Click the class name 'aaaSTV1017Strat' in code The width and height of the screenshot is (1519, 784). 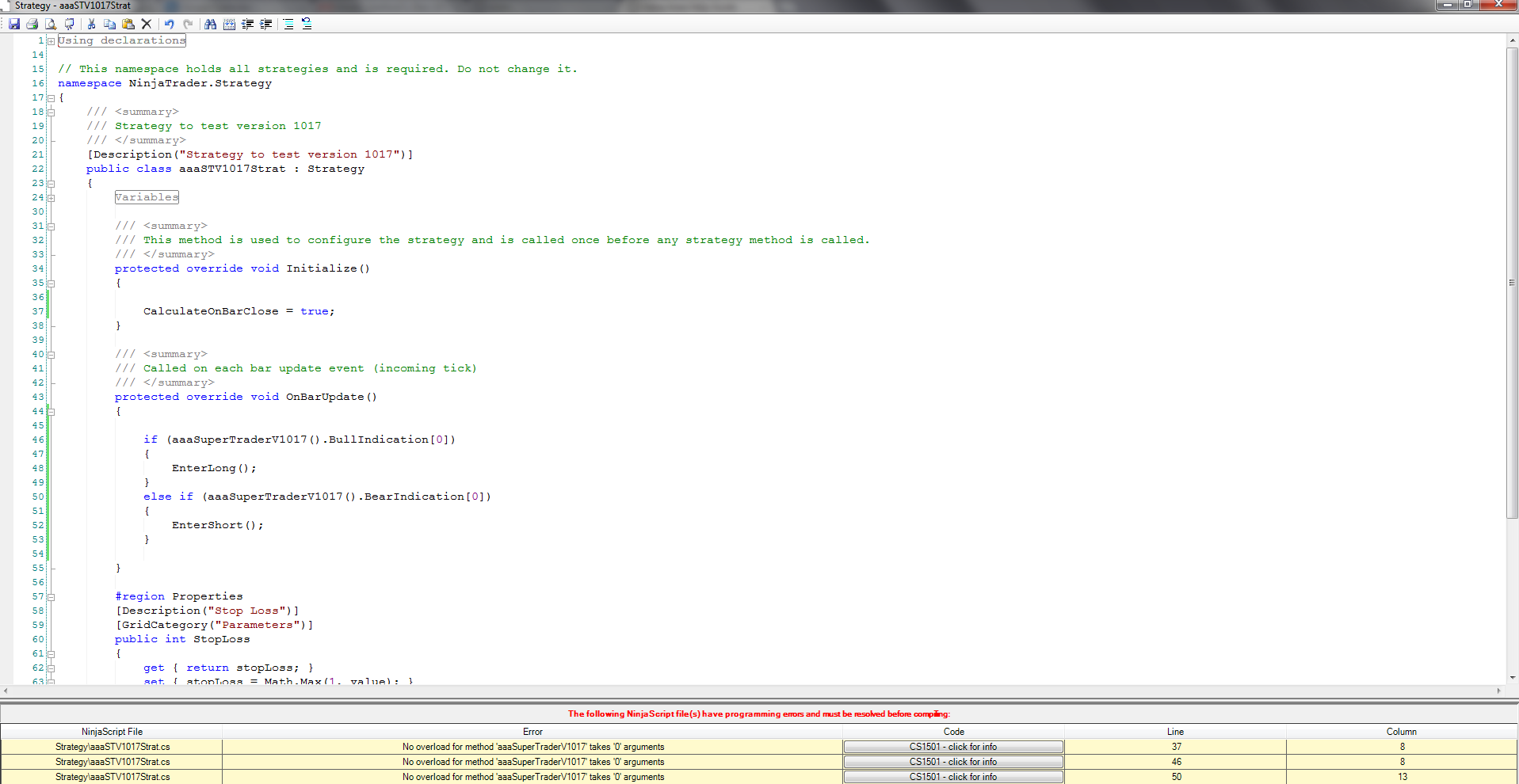click(232, 169)
